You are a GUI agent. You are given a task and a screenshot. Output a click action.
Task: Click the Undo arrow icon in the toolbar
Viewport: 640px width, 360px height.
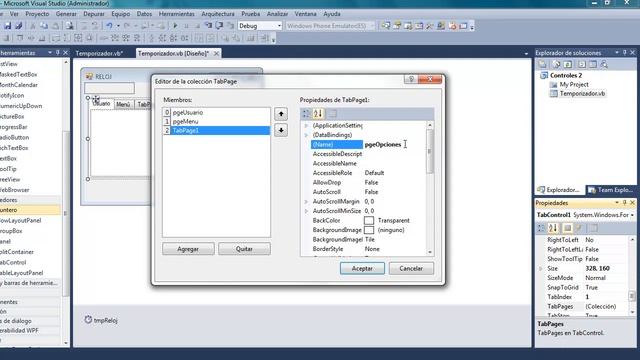point(109,26)
